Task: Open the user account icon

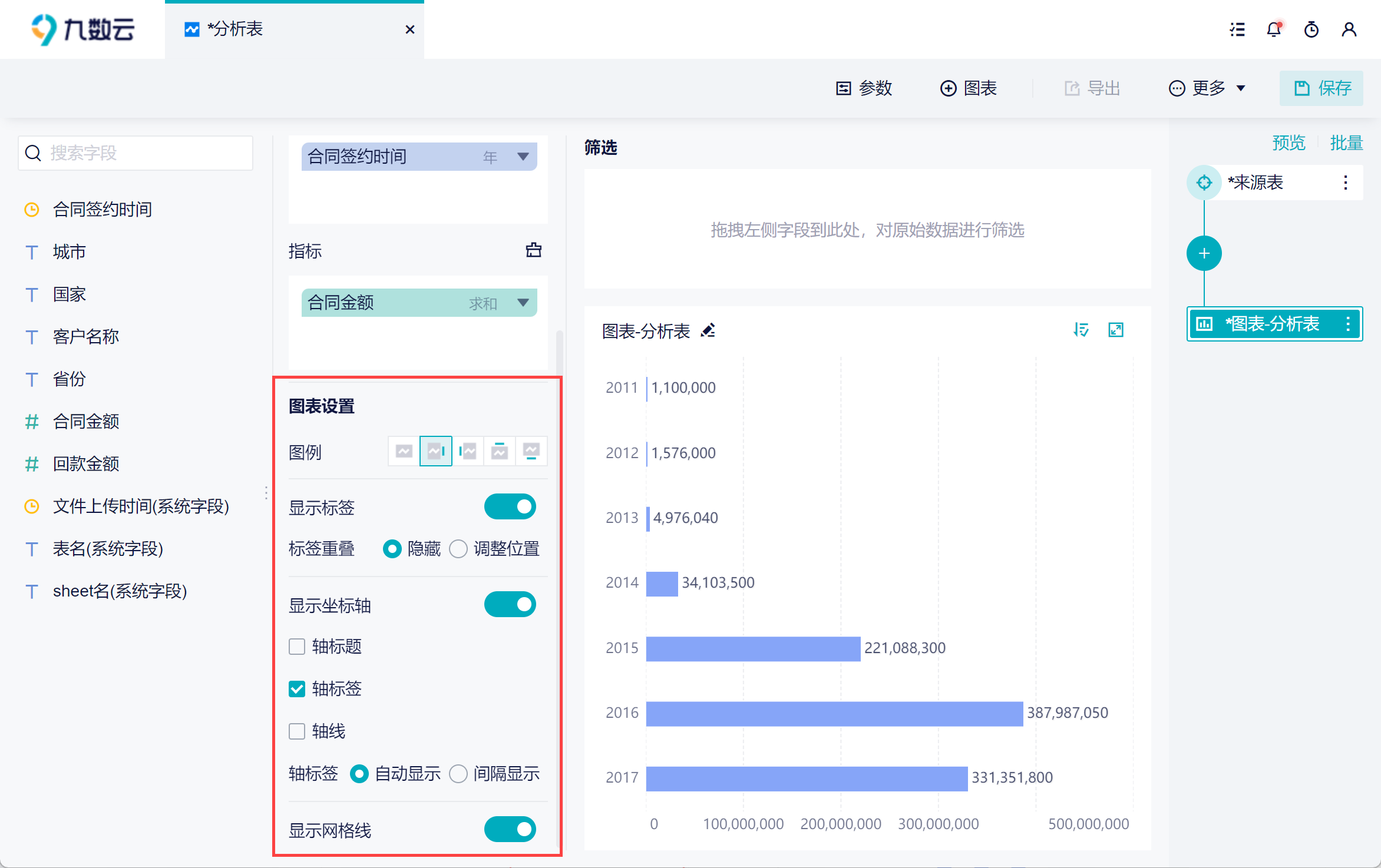Action: (1349, 29)
